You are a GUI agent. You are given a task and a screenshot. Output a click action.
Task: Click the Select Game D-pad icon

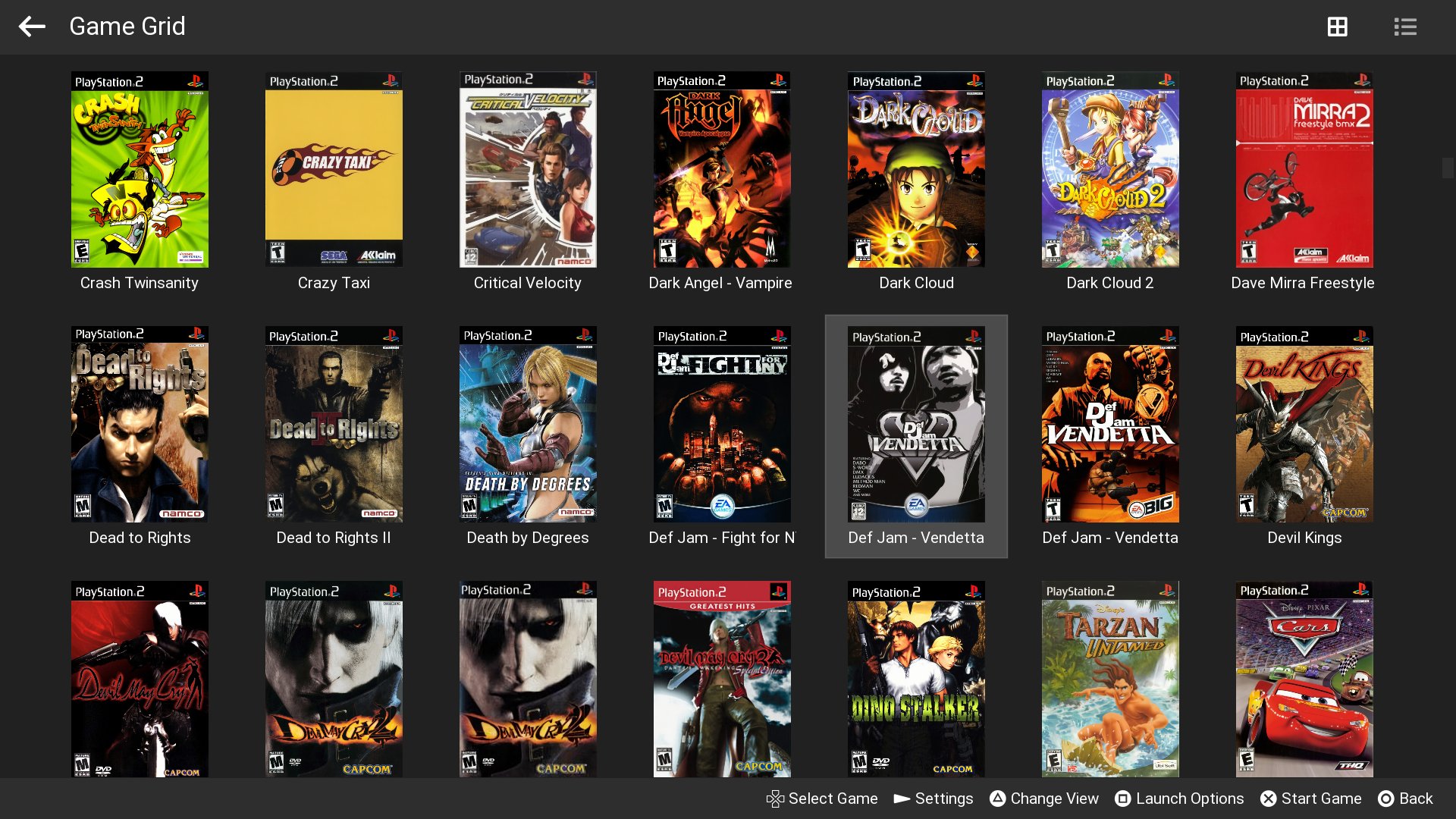(775, 799)
